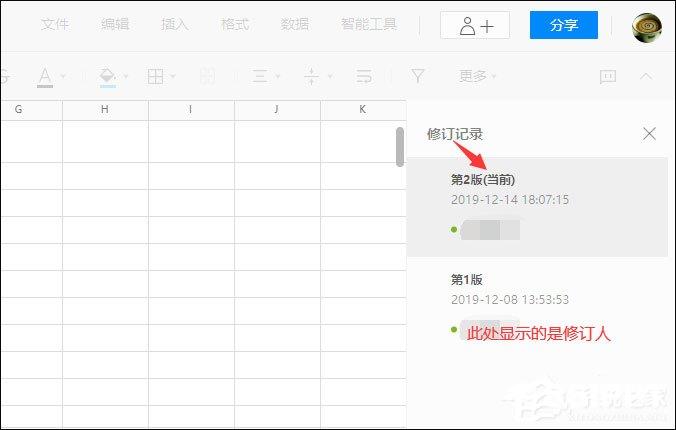Expand the fill color dropdown arrow
Image resolution: width=676 pixels, height=430 pixels.
pos(126,76)
